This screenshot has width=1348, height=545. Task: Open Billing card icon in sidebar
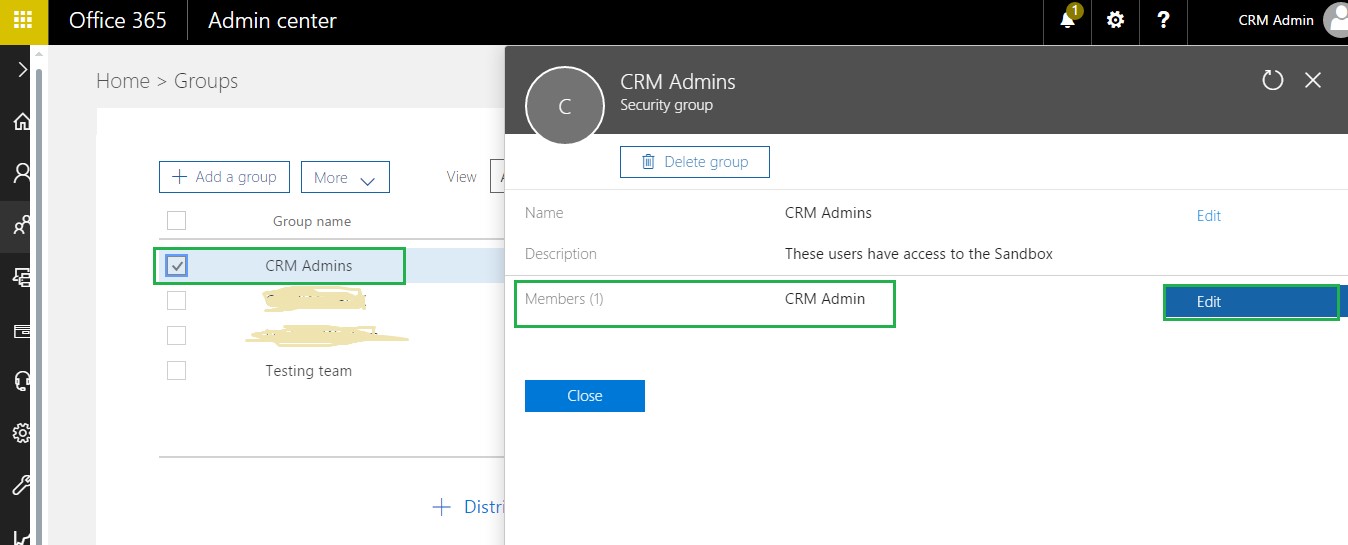tap(22, 331)
